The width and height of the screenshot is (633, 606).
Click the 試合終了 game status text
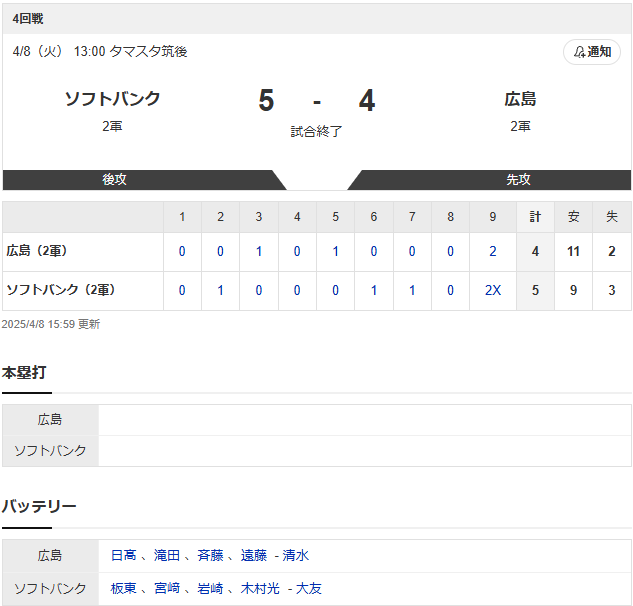[316, 131]
